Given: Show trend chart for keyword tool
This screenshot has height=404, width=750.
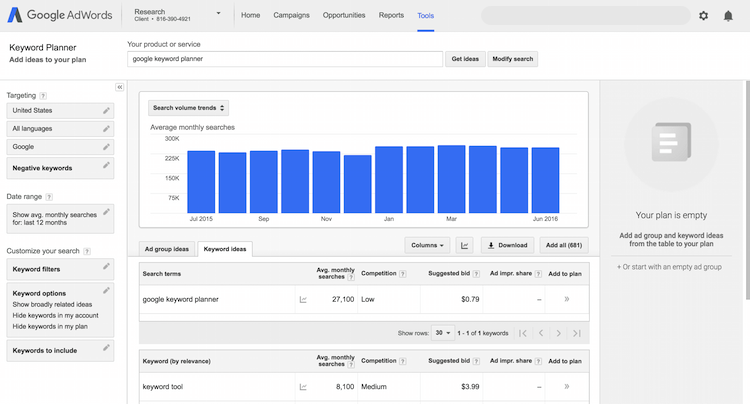Looking at the screenshot, I should point(303,387).
